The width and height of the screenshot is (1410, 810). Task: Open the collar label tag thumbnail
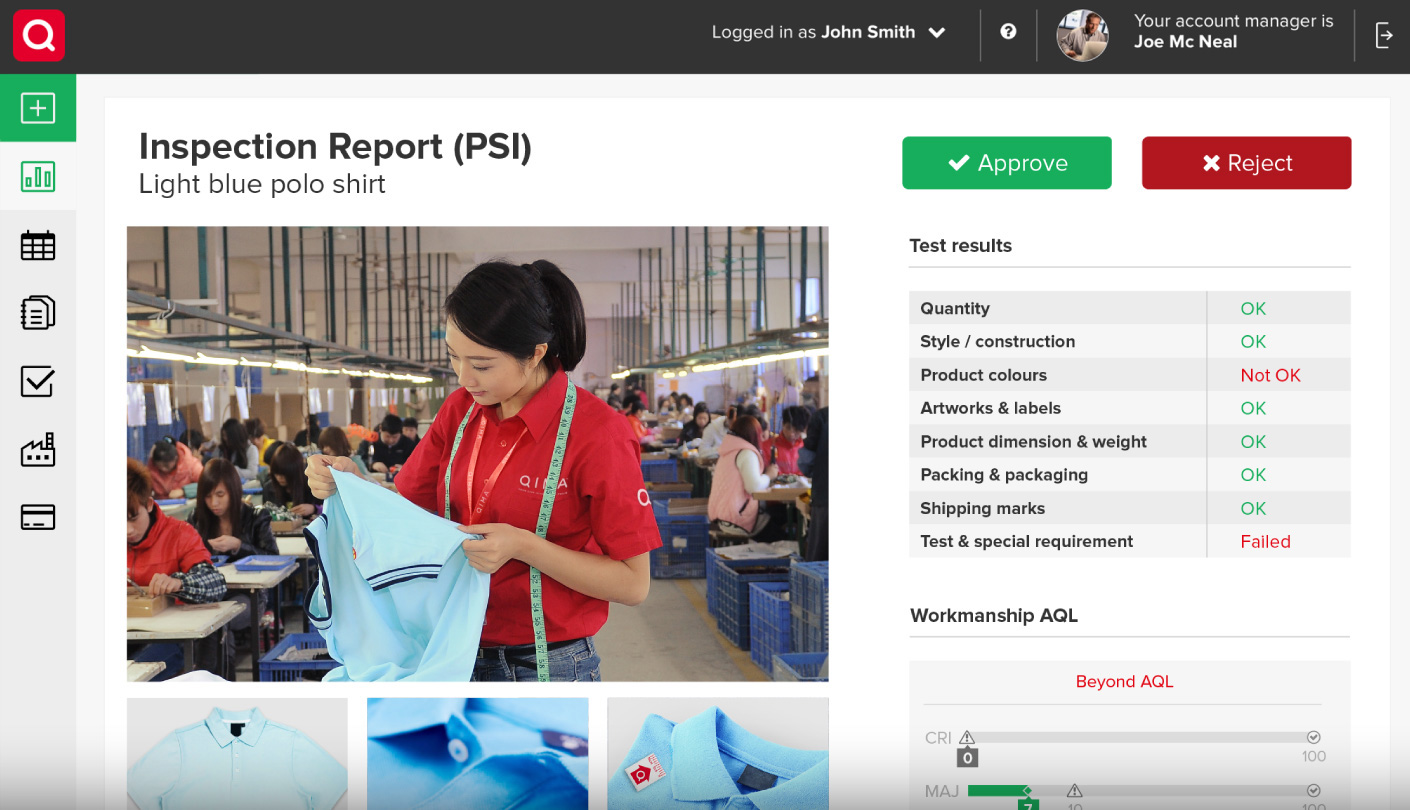pyautogui.click(x=717, y=753)
